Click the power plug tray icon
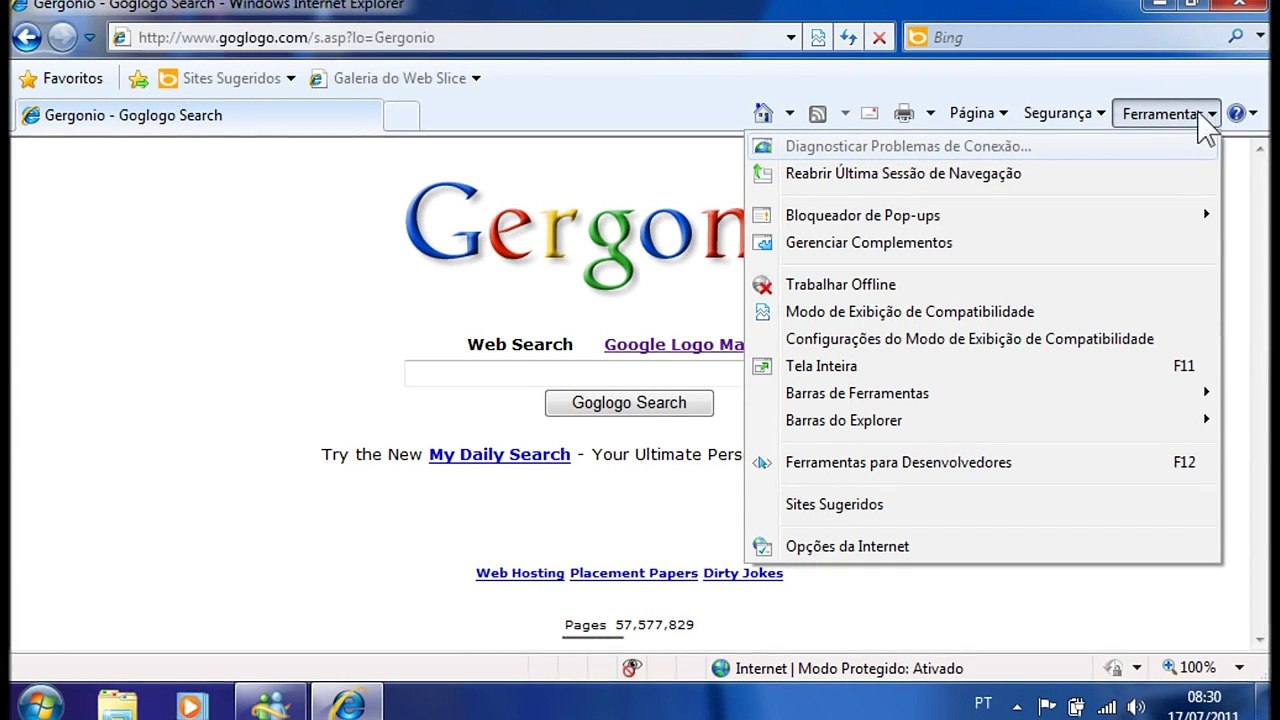 point(1076,706)
